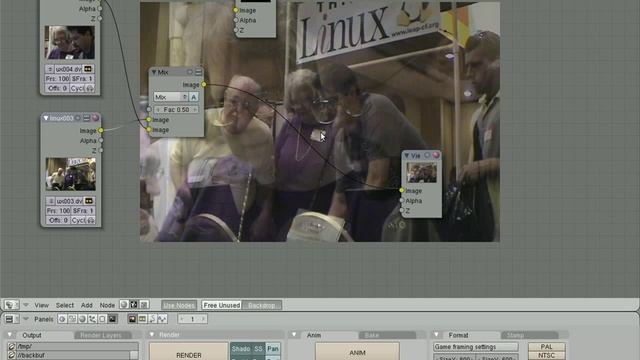Open the Script context in Panels header

tap(72, 319)
